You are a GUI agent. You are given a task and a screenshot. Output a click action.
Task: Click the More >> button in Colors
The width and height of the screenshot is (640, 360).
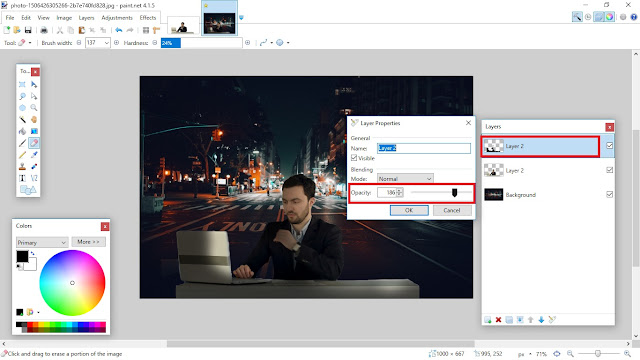pyautogui.click(x=89, y=242)
